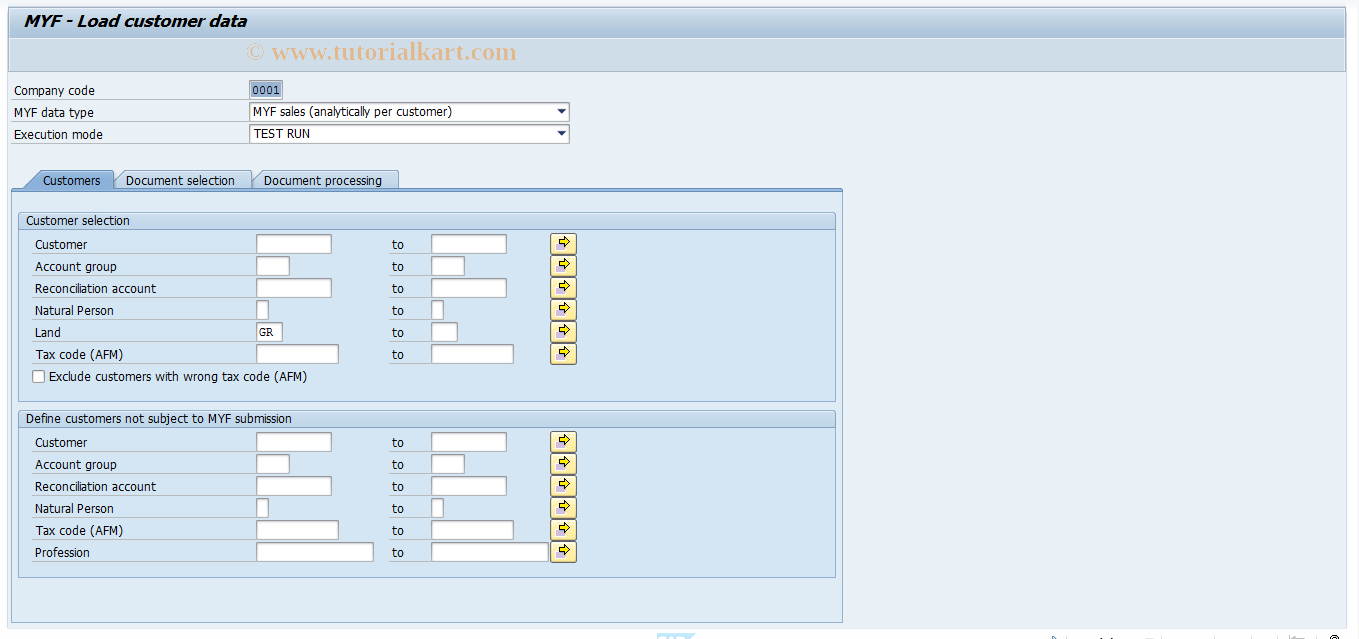Click the 'MYF - Load customer data' title

[x=136, y=21]
